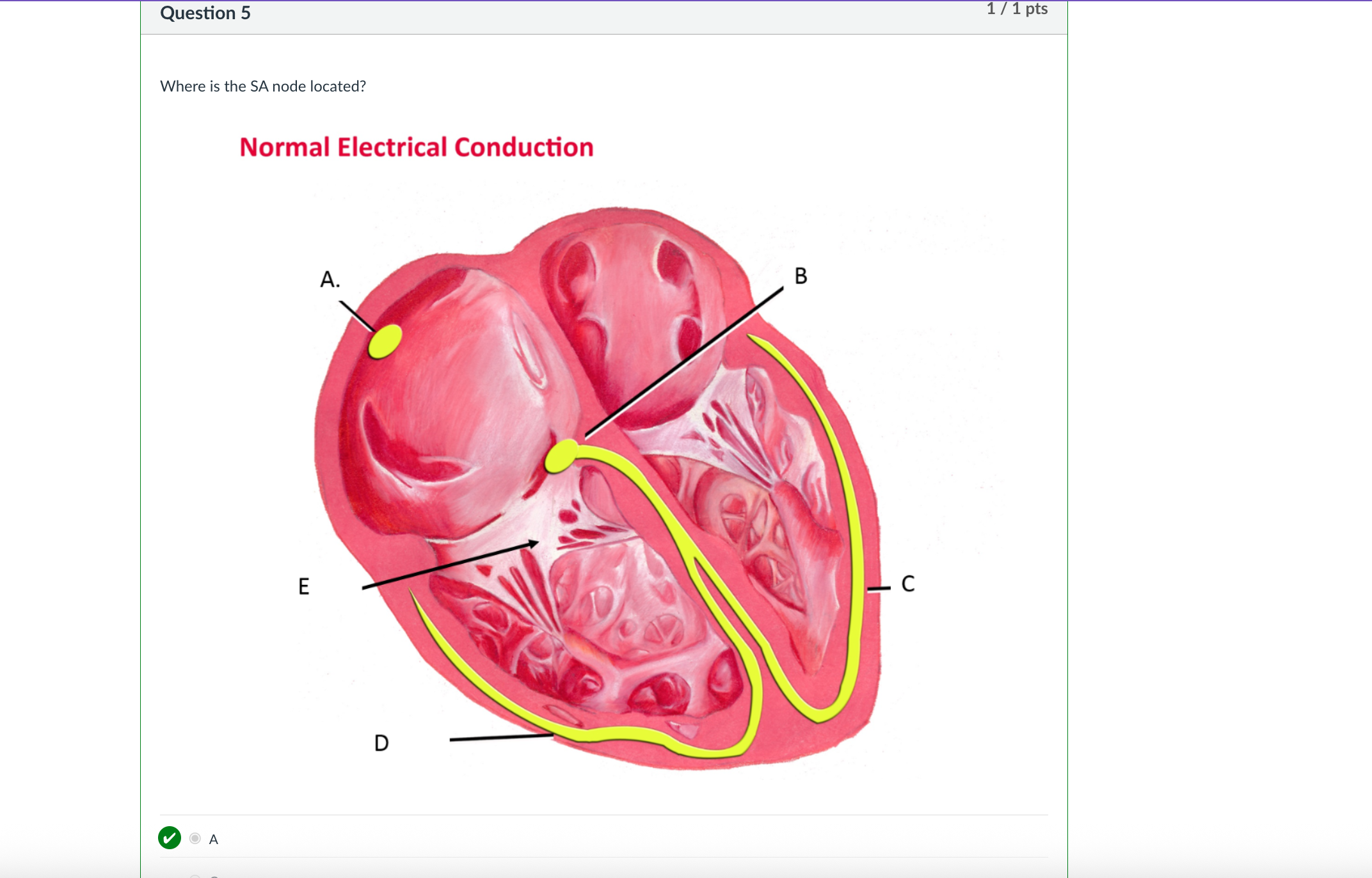Click the green vertical border on right edge

(1067, 439)
